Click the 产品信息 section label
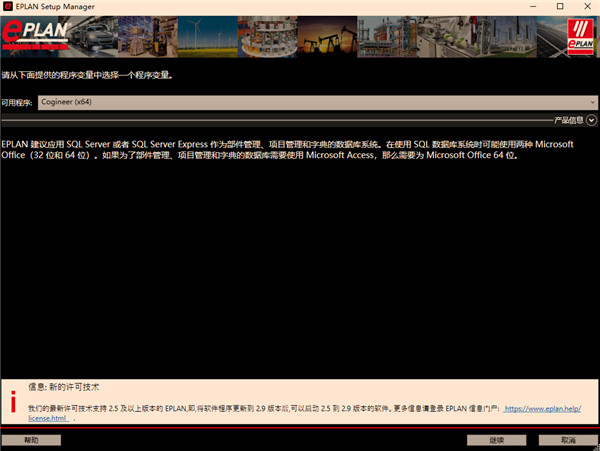The image size is (600, 451). [569, 120]
